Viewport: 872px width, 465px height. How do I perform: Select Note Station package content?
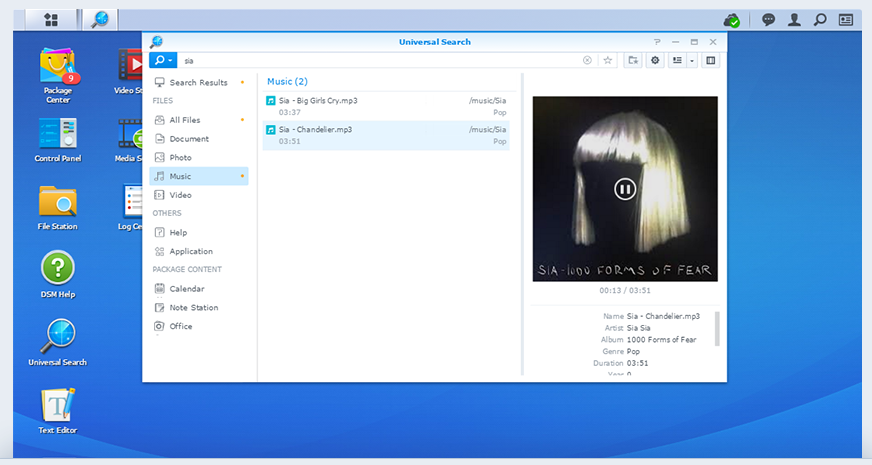pos(199,308)
